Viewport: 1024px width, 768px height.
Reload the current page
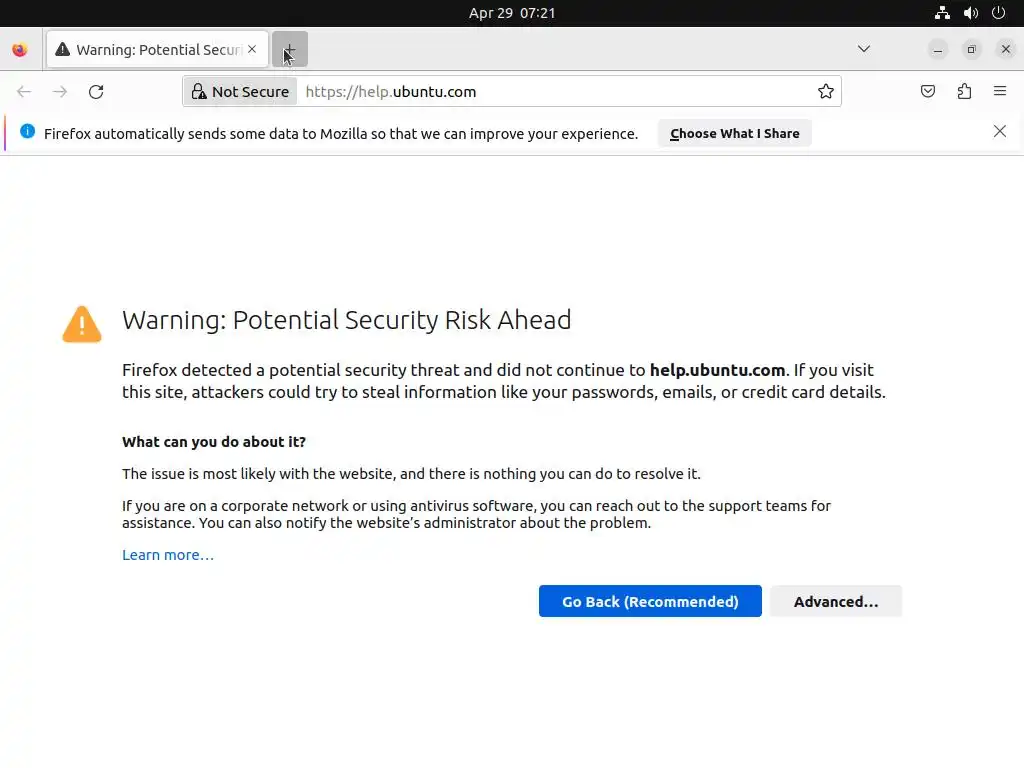coord(96,92)
